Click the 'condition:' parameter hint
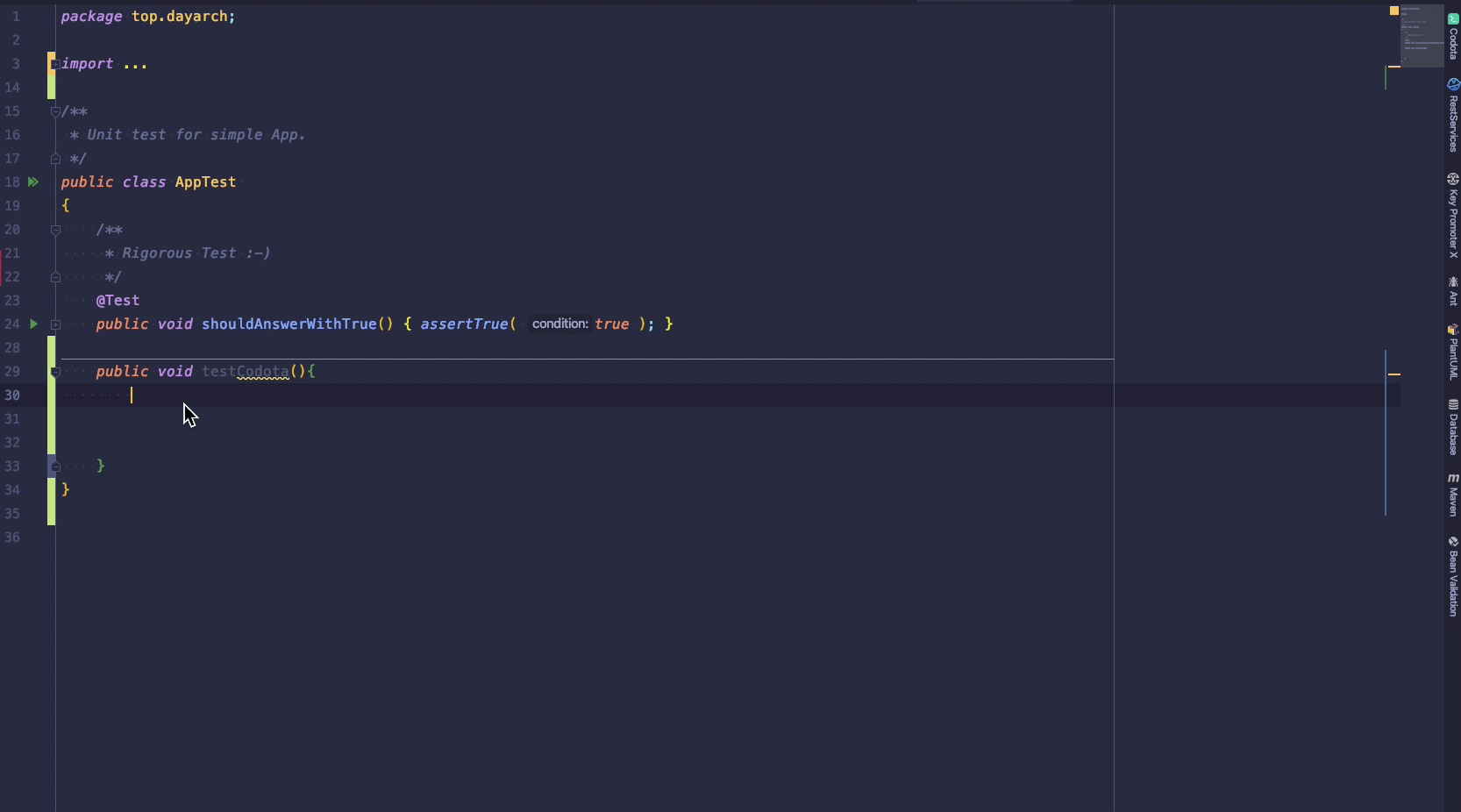 click(559, 324)
